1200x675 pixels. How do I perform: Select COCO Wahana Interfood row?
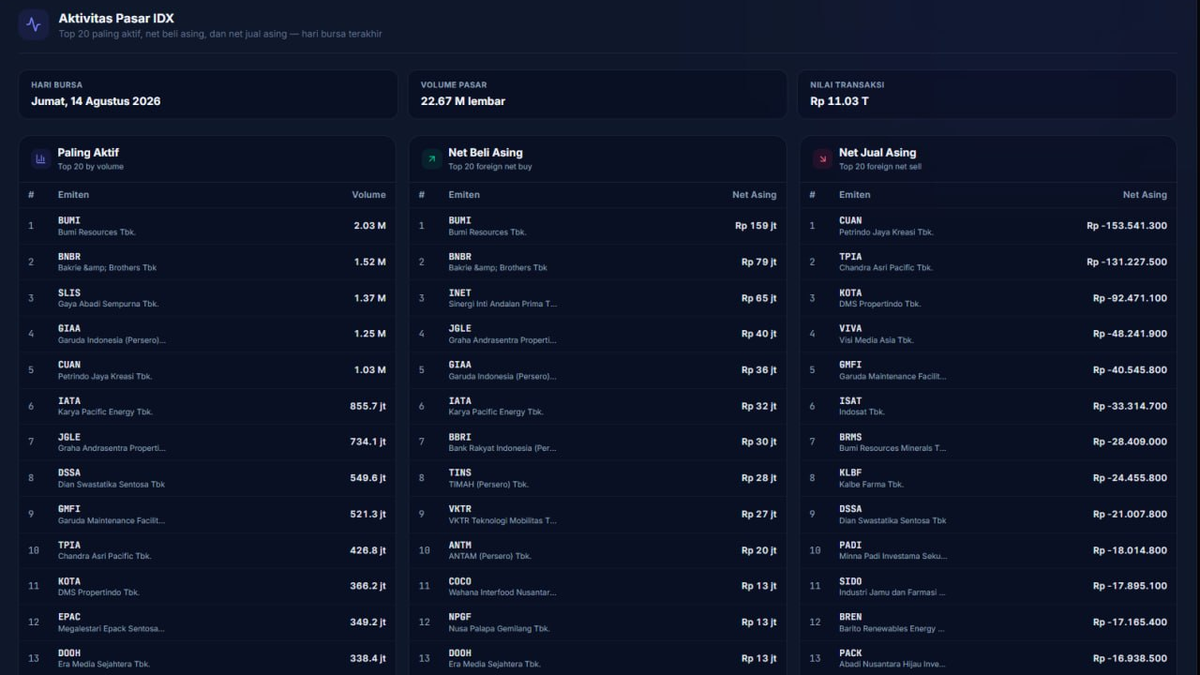tap(598, 586)
